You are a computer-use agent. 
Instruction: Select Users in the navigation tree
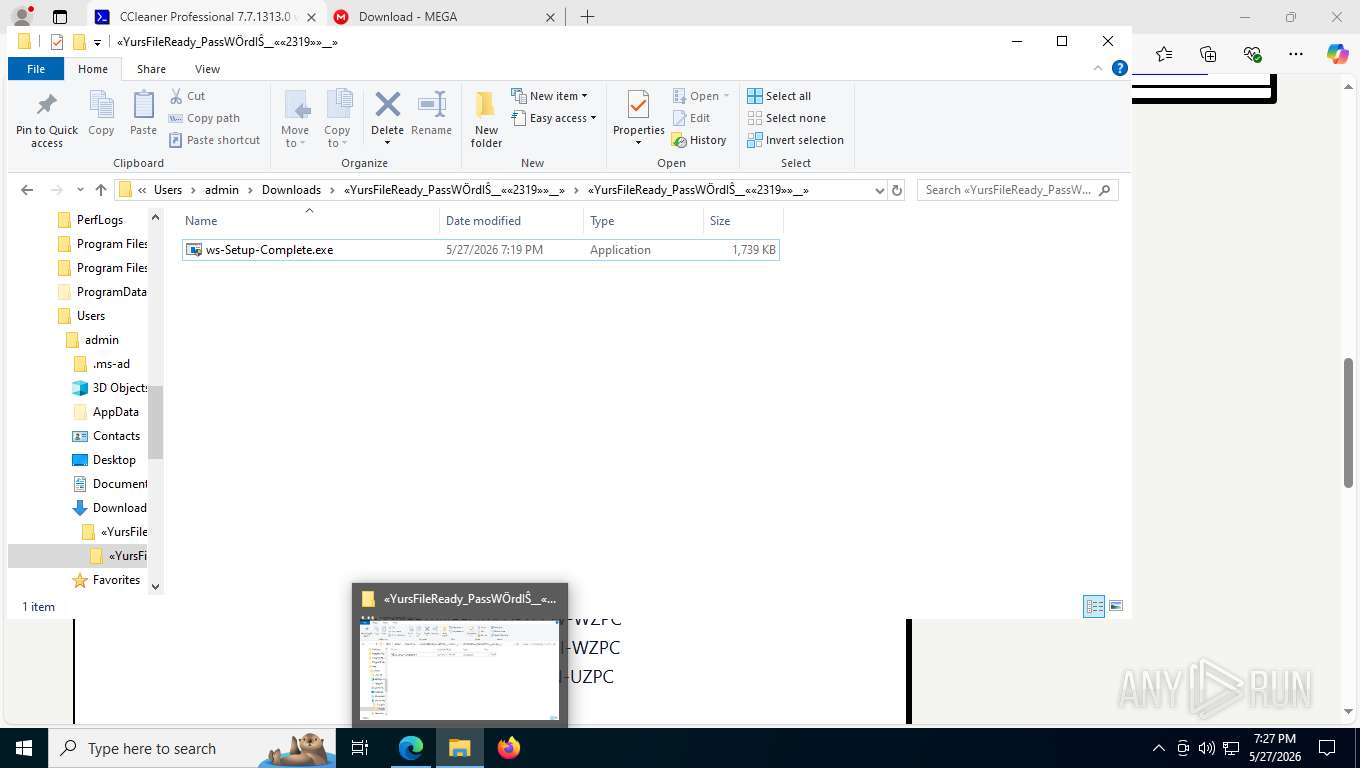[x=91, y=316]
